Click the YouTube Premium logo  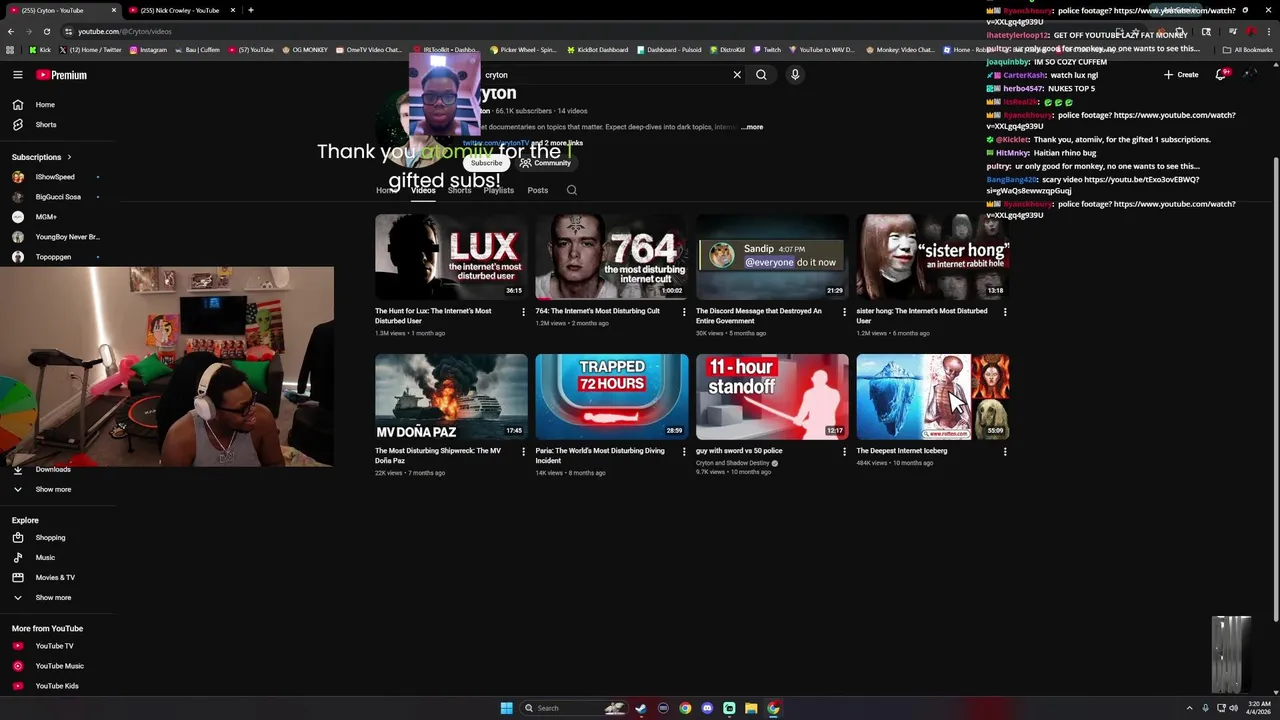(62, 75)
